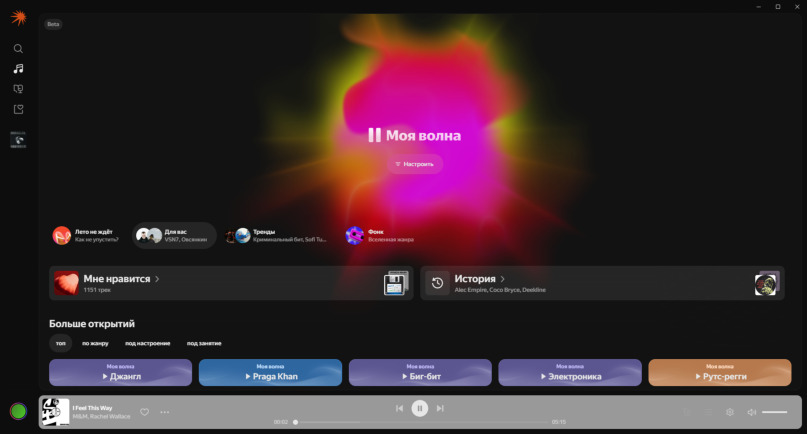Open artist M&M, Rachel Wallace link
807x434 pixels.
pos(101,416)
